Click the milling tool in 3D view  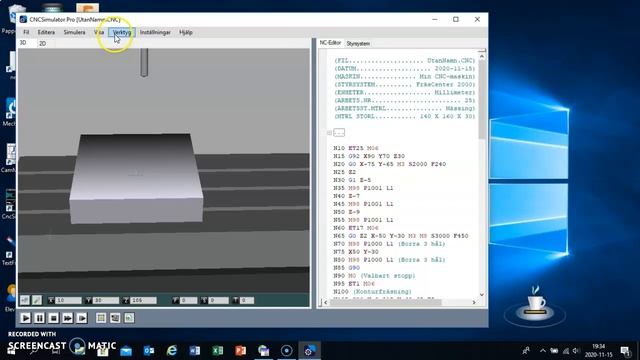click(x=144, y=62)
